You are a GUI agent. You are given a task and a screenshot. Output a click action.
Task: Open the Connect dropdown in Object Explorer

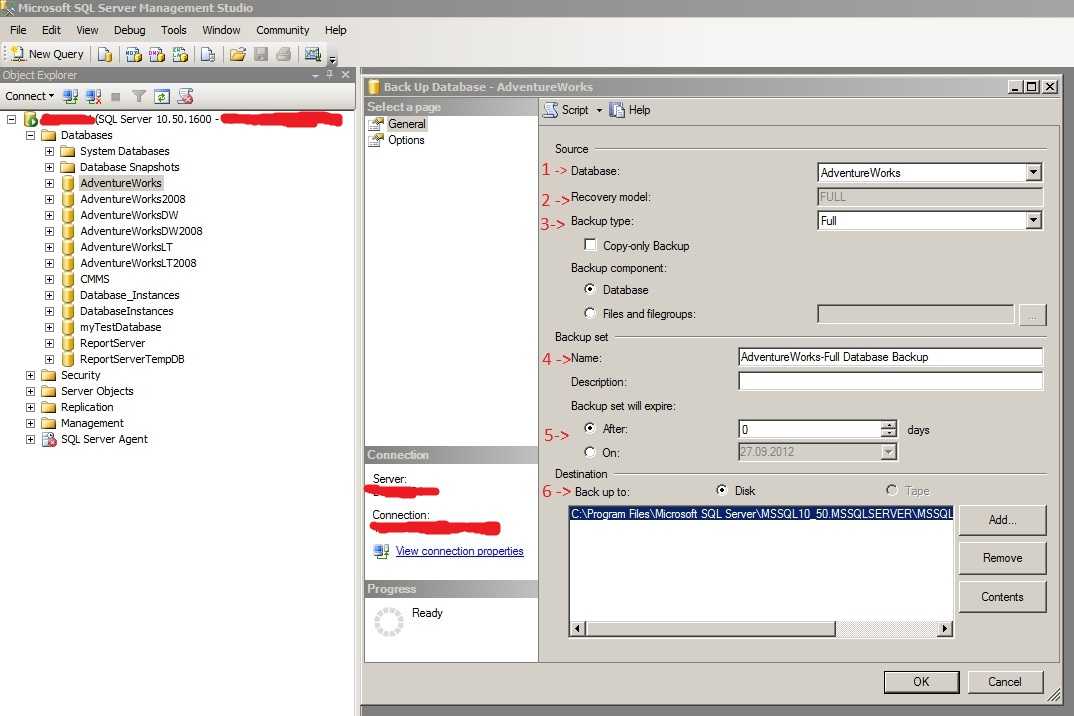[x=29, y=96]
